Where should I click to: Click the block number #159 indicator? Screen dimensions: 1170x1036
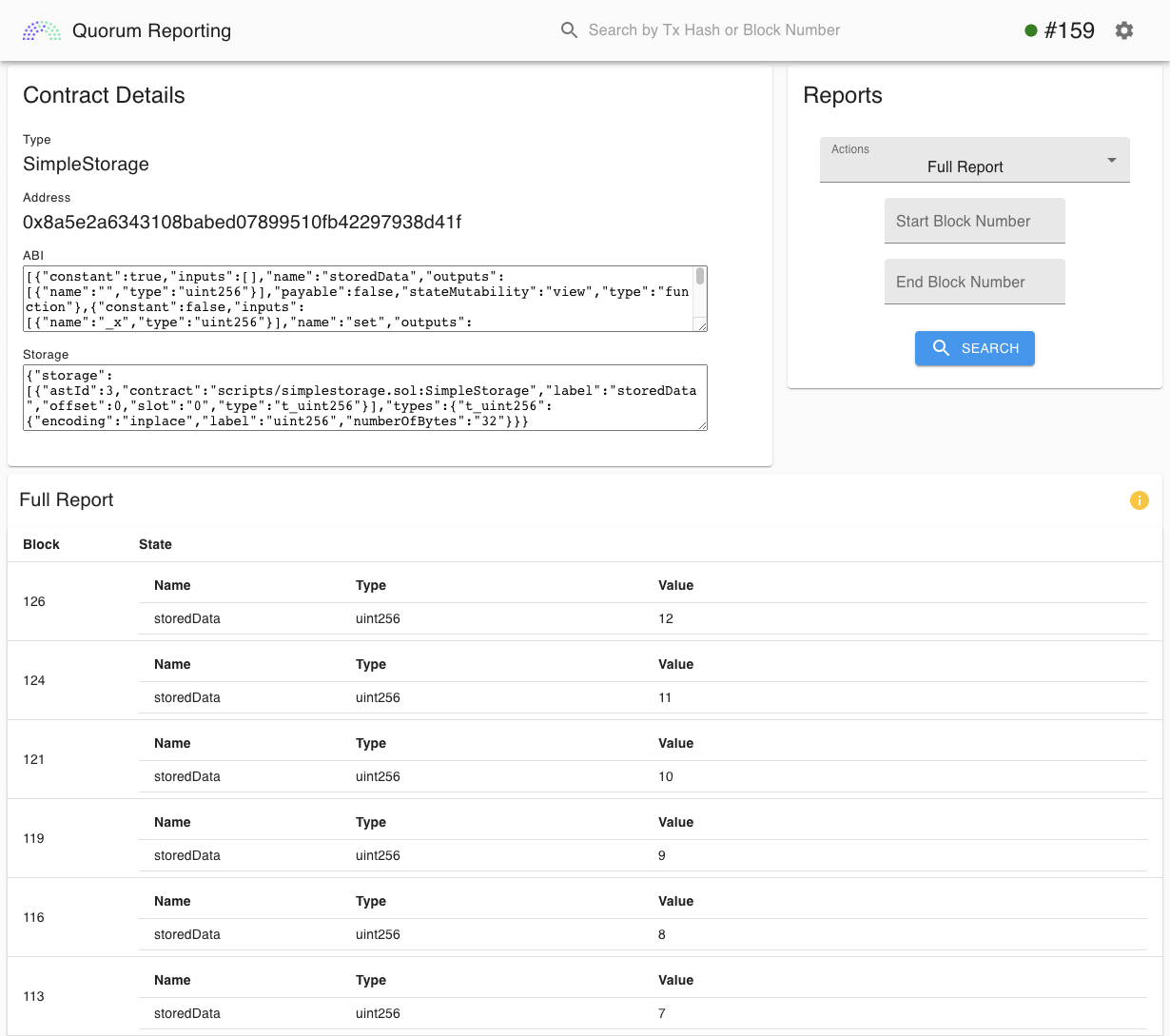pos(1069,30)
